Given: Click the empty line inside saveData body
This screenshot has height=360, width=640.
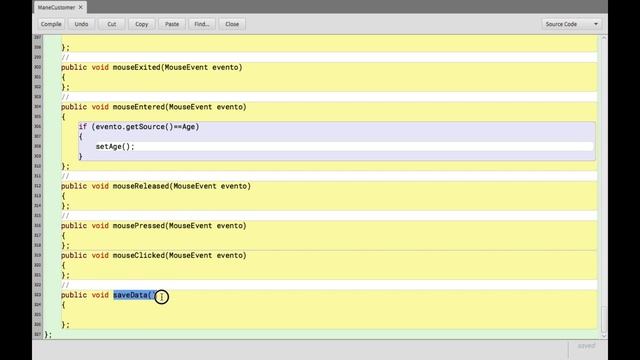Looking at the screenshot, I should [329, 315].
